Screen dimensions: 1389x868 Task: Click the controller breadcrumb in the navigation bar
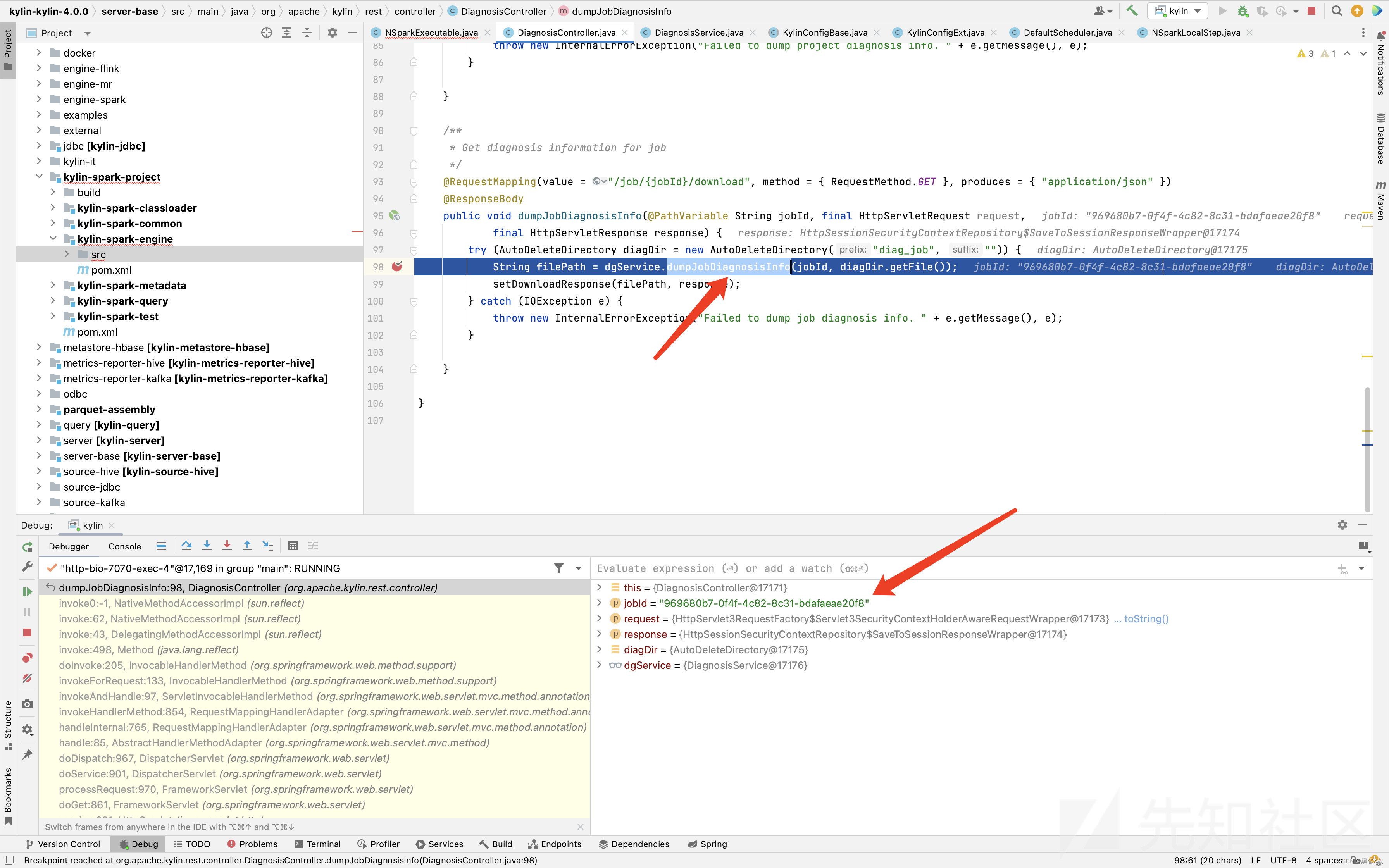415,11
